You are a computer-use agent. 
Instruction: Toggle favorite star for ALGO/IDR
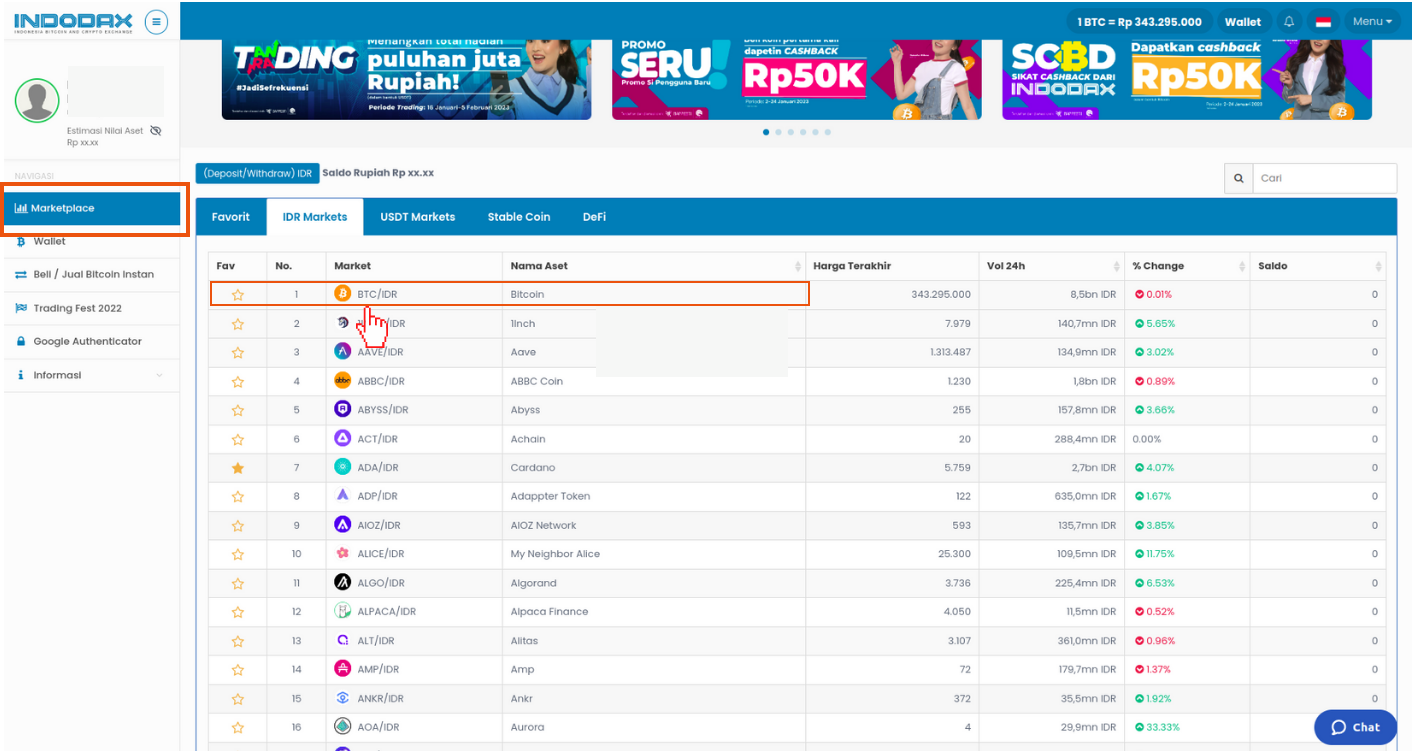coord(238,584)
